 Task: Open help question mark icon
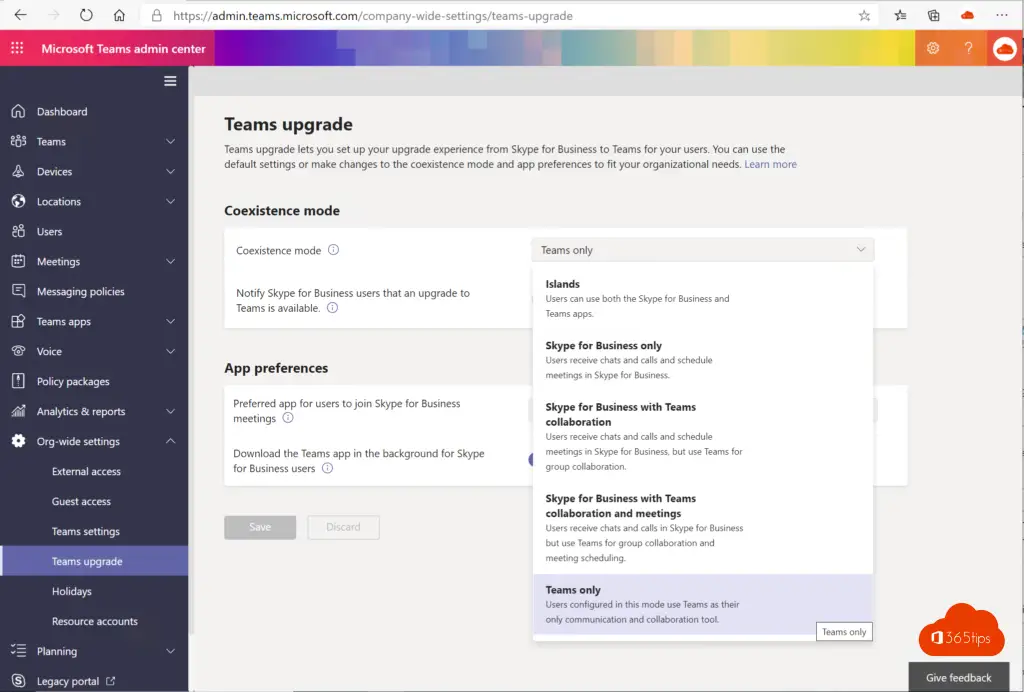968,49
